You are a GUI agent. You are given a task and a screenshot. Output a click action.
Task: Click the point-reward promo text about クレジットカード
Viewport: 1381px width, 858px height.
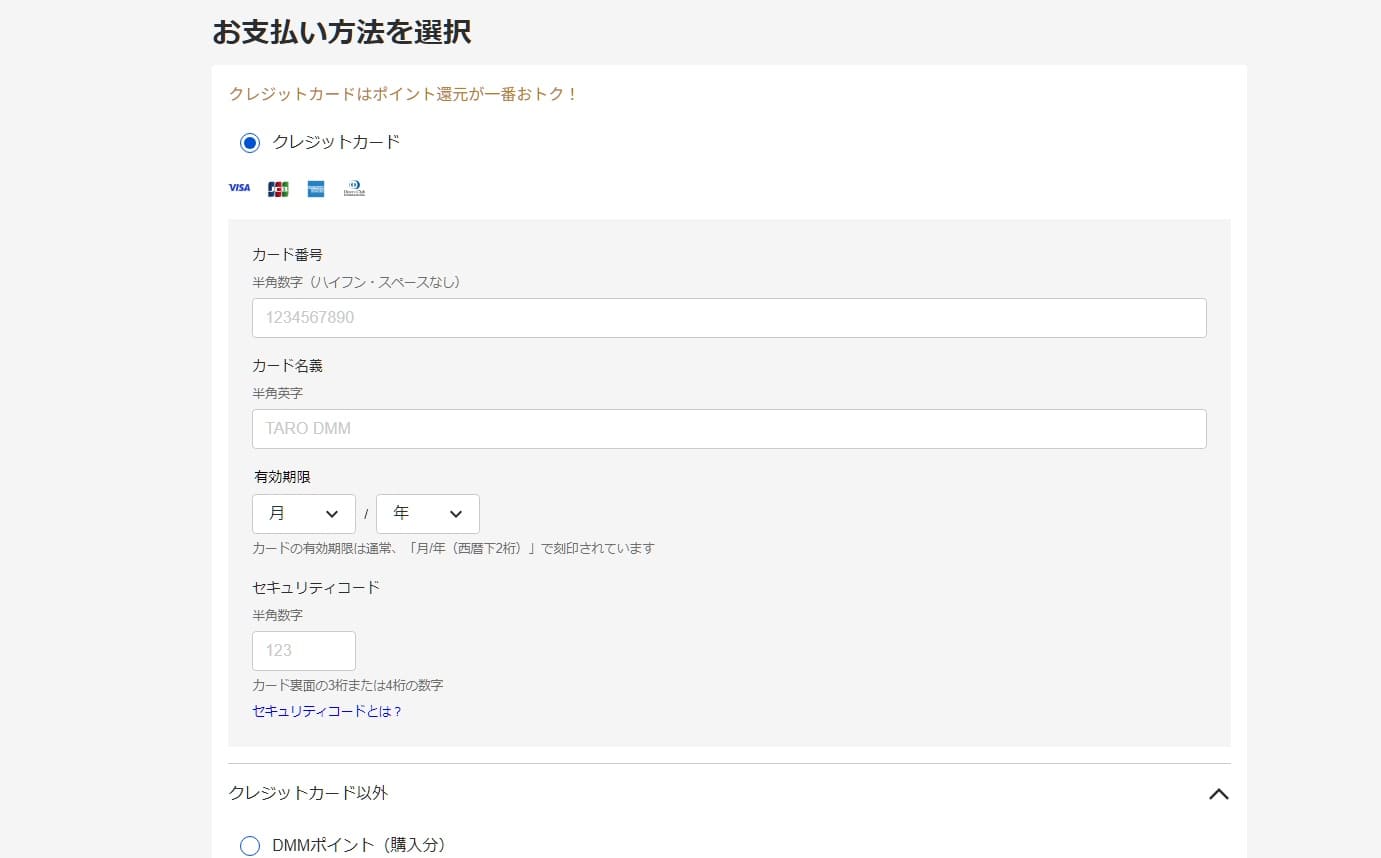[404, 94]
